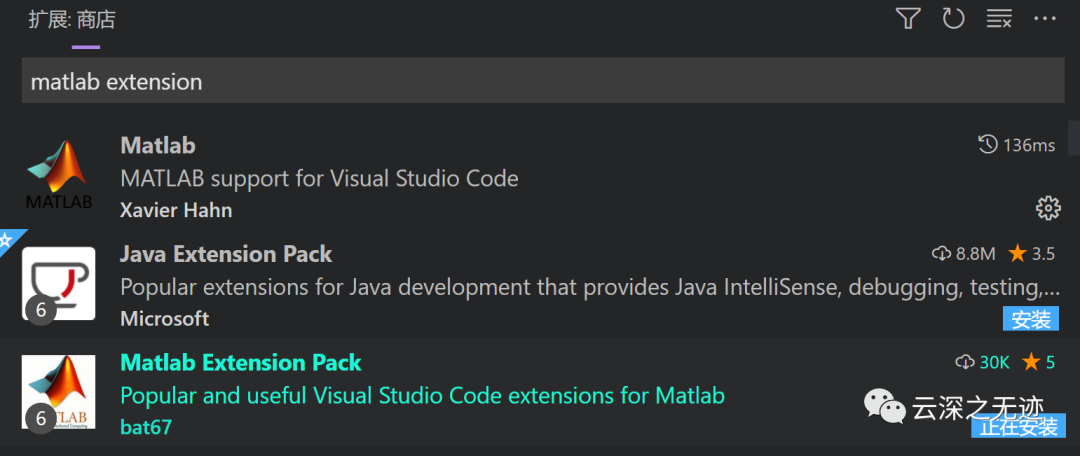
Task: Click the Java Extension Pack coffee cup logo
Action: point(59,283)
